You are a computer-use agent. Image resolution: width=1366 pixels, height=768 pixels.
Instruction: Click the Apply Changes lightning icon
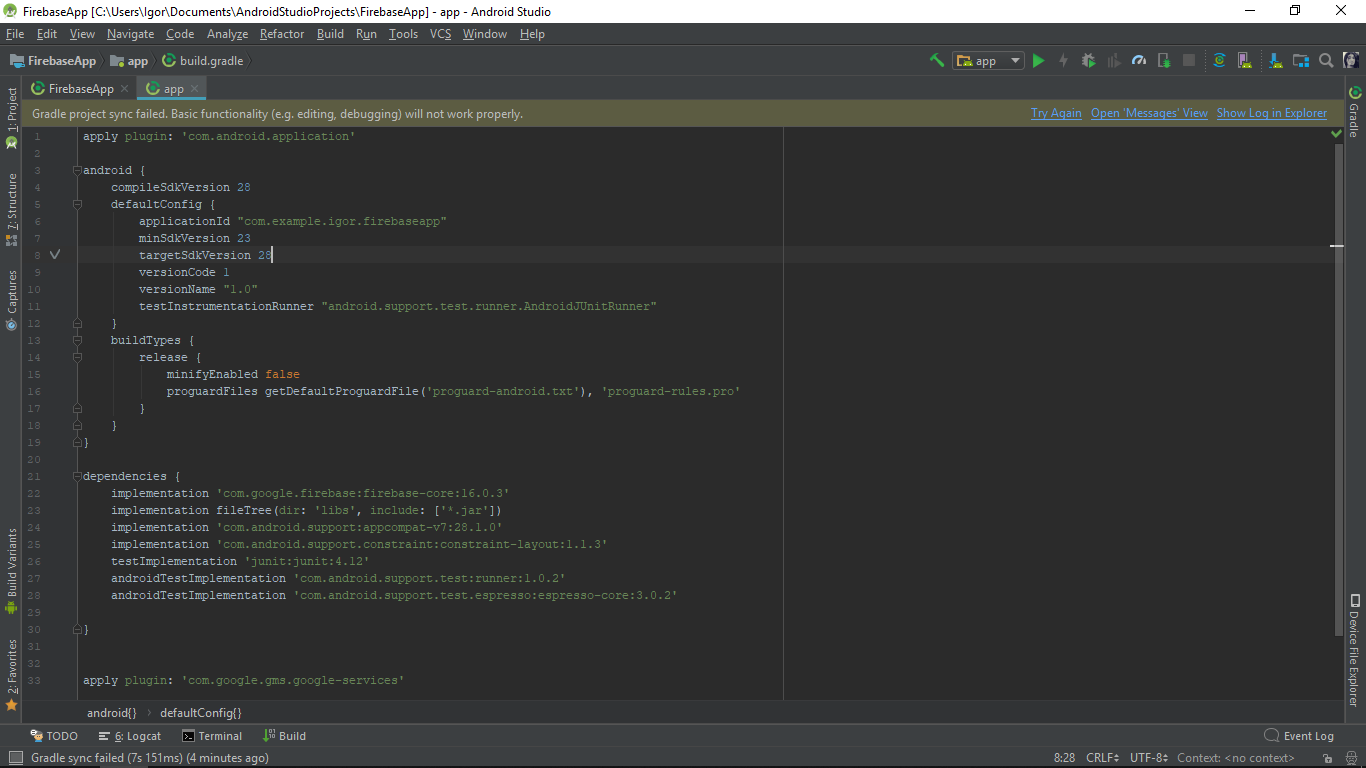click(1063, 61)
